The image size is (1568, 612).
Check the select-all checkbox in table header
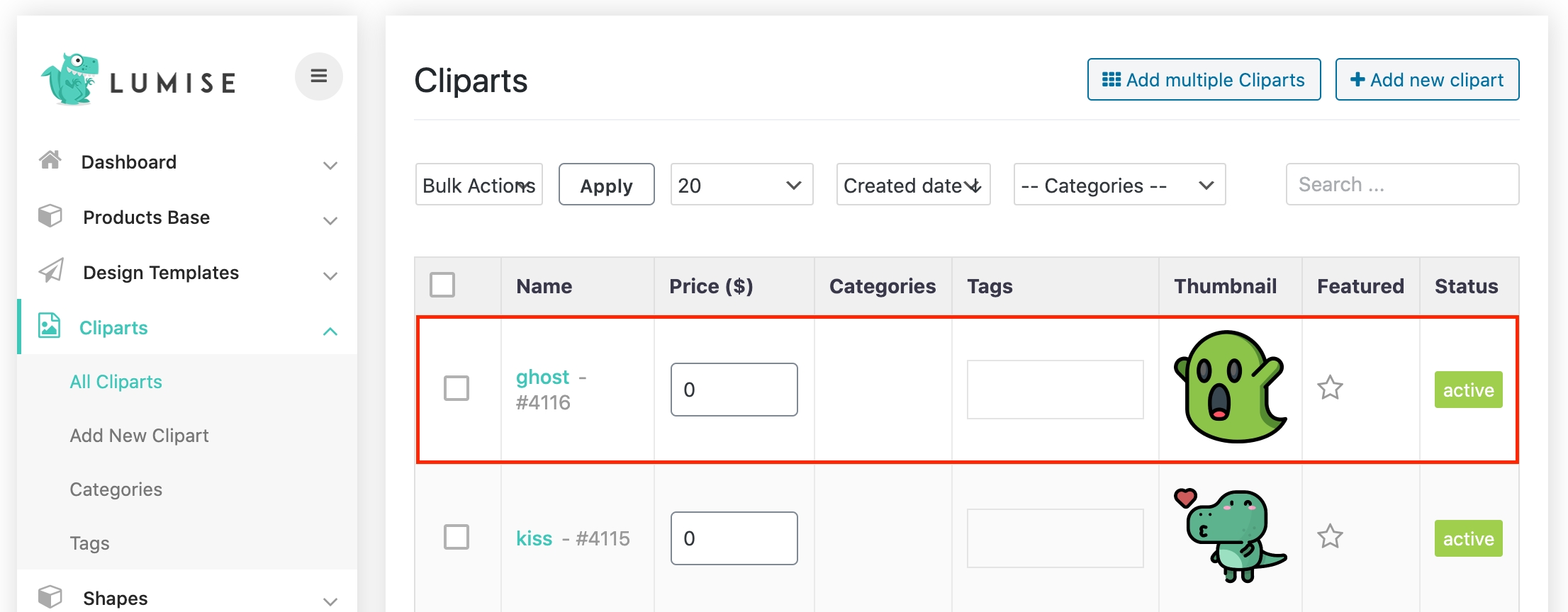442,285
